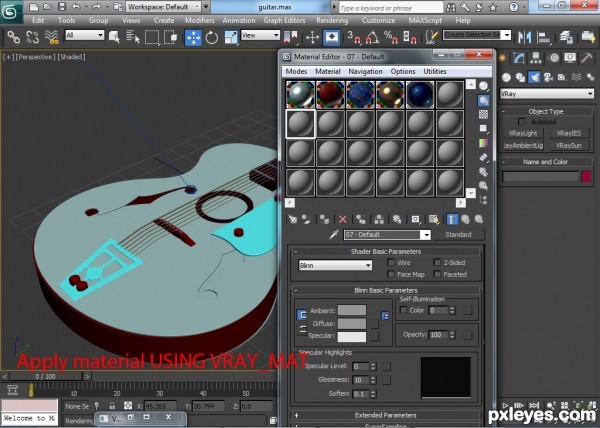Enable the 2-Sided checkbox
The height and width of the screenshot is (428, 600).
[x=437, y=262]
